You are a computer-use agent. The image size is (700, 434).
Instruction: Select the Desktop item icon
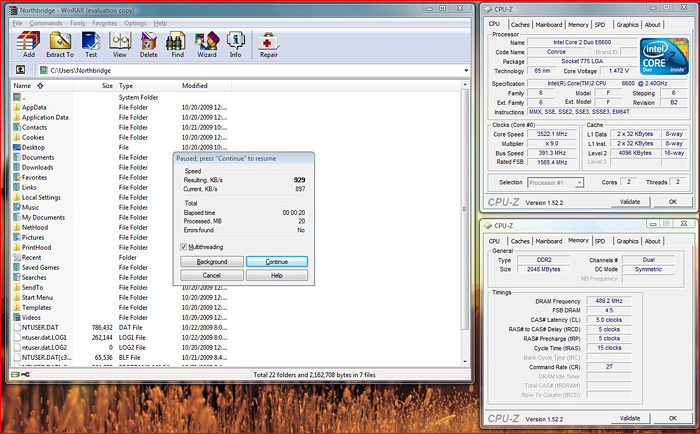click(17, 147)
